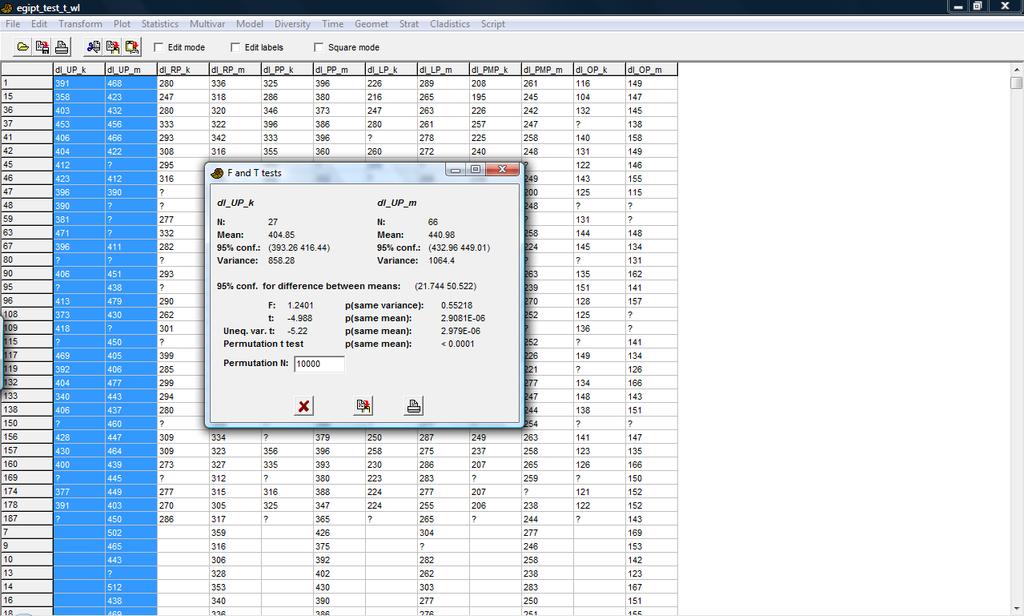Click the Permutation N input field

coord(319,364)
